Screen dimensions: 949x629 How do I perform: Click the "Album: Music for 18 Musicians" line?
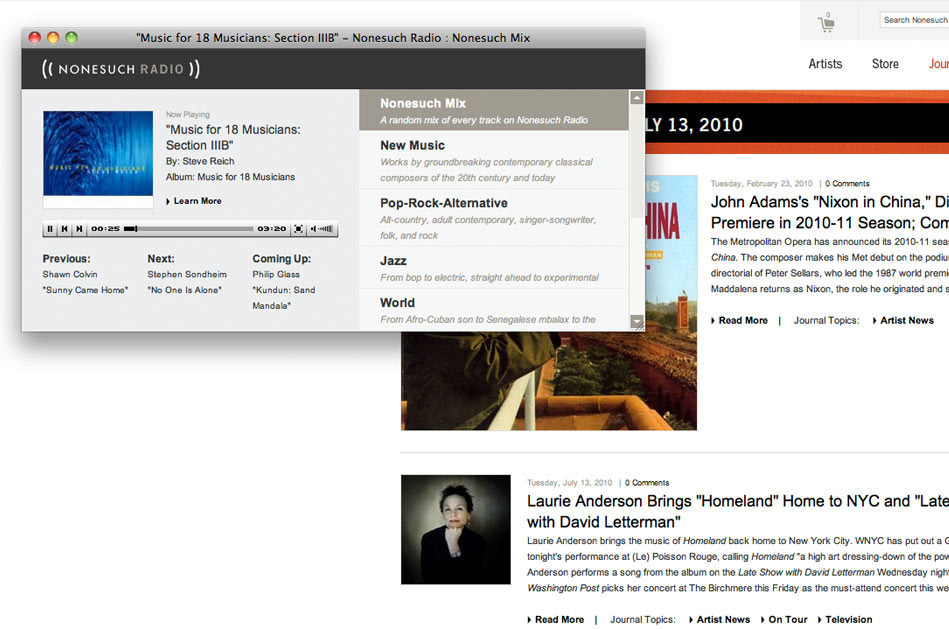pyautogui.click(x=231, y=177)
